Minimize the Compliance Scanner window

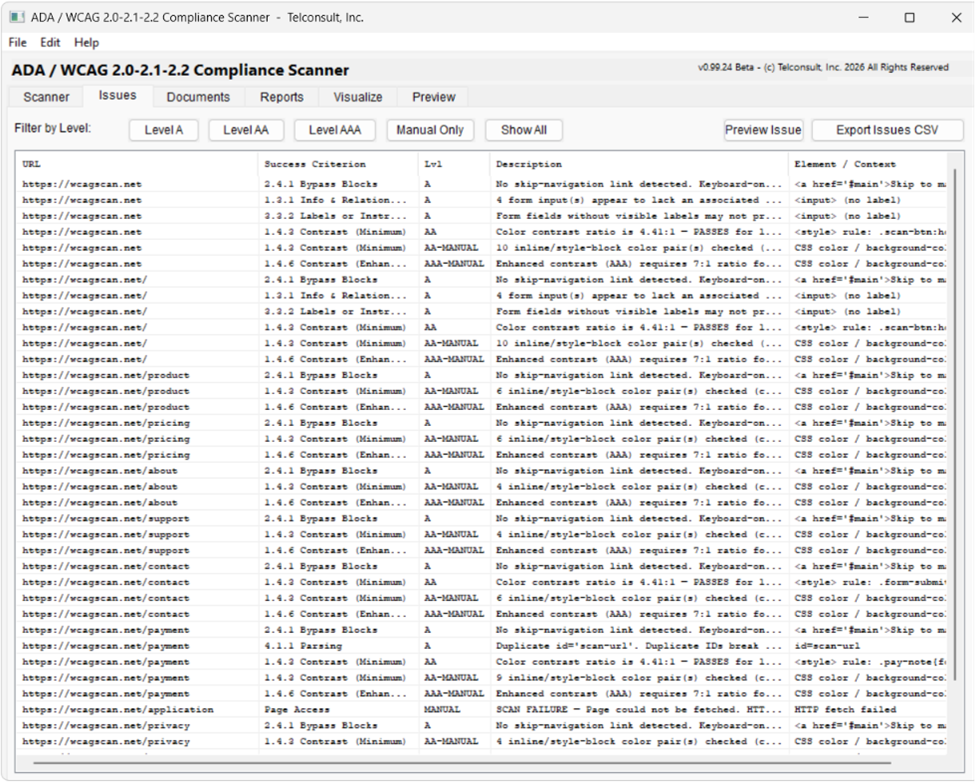point(863,17)
